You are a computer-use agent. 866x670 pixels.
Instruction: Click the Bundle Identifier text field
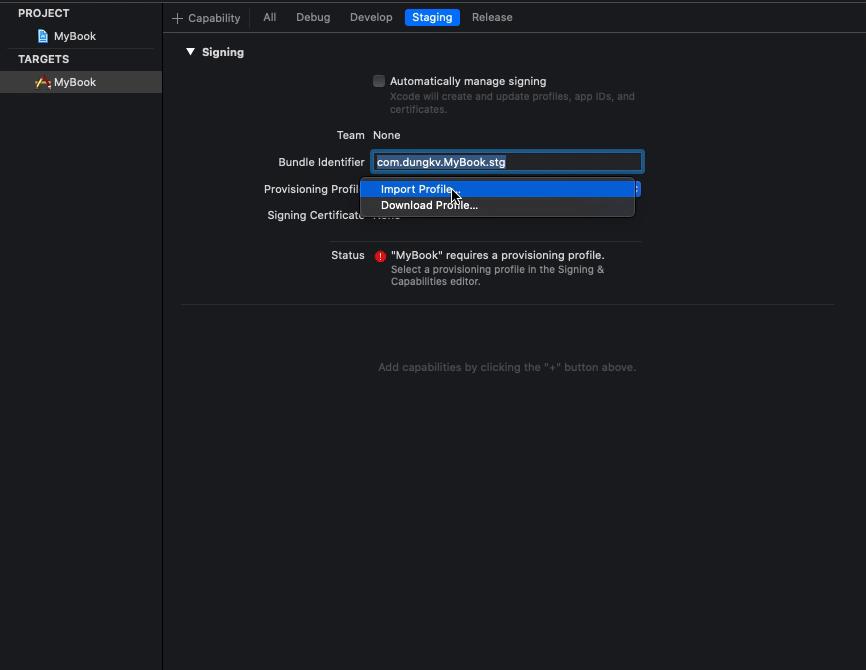(507, 162)
